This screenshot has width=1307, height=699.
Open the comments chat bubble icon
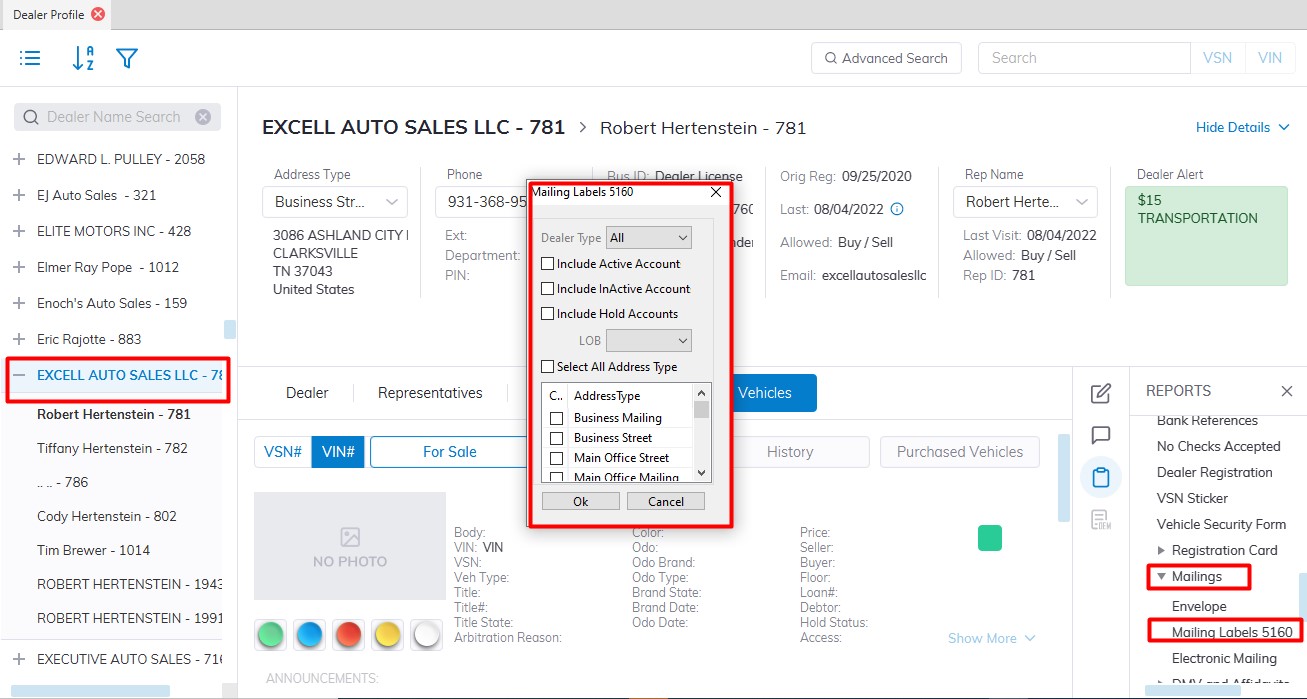coord(1100,435)
